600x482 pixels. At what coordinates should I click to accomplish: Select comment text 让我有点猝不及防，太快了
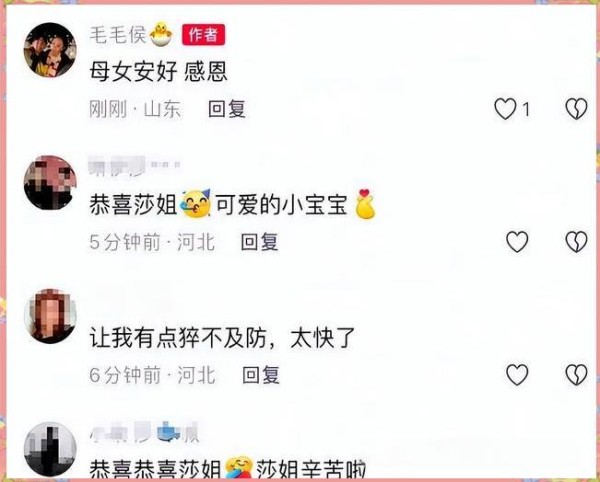click(222, 338)
